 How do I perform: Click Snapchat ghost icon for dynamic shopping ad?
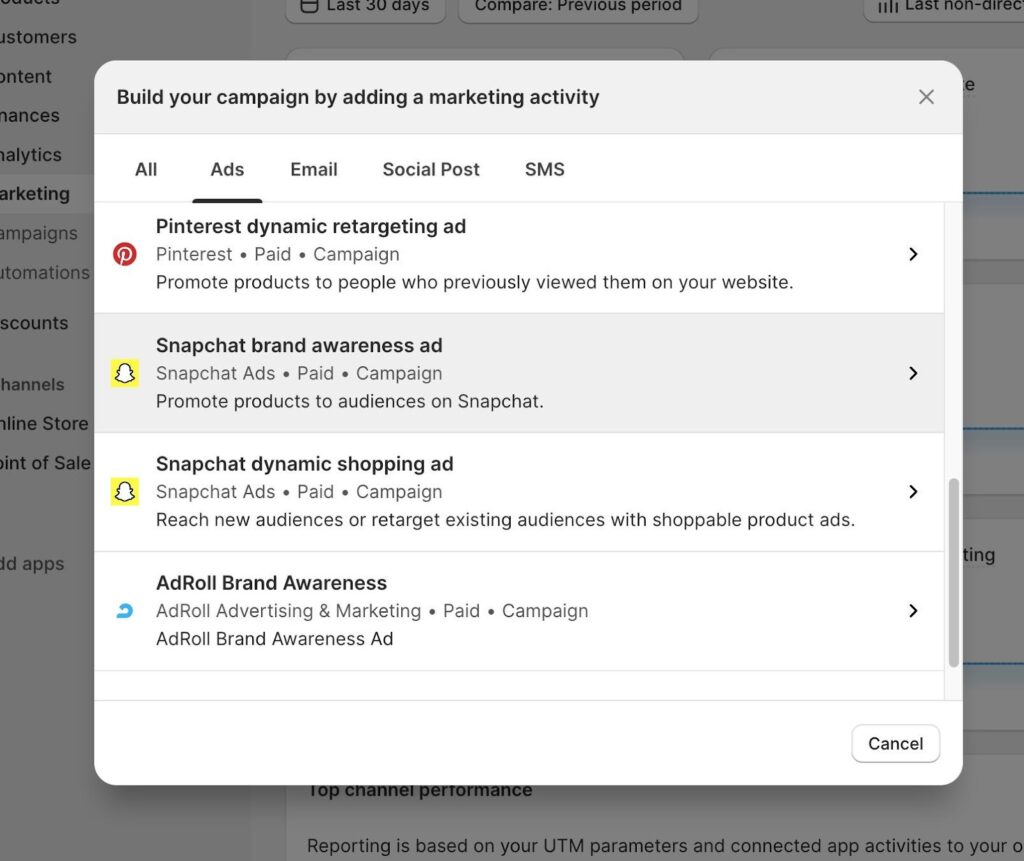pyautogui.click(x=124, y=492)
